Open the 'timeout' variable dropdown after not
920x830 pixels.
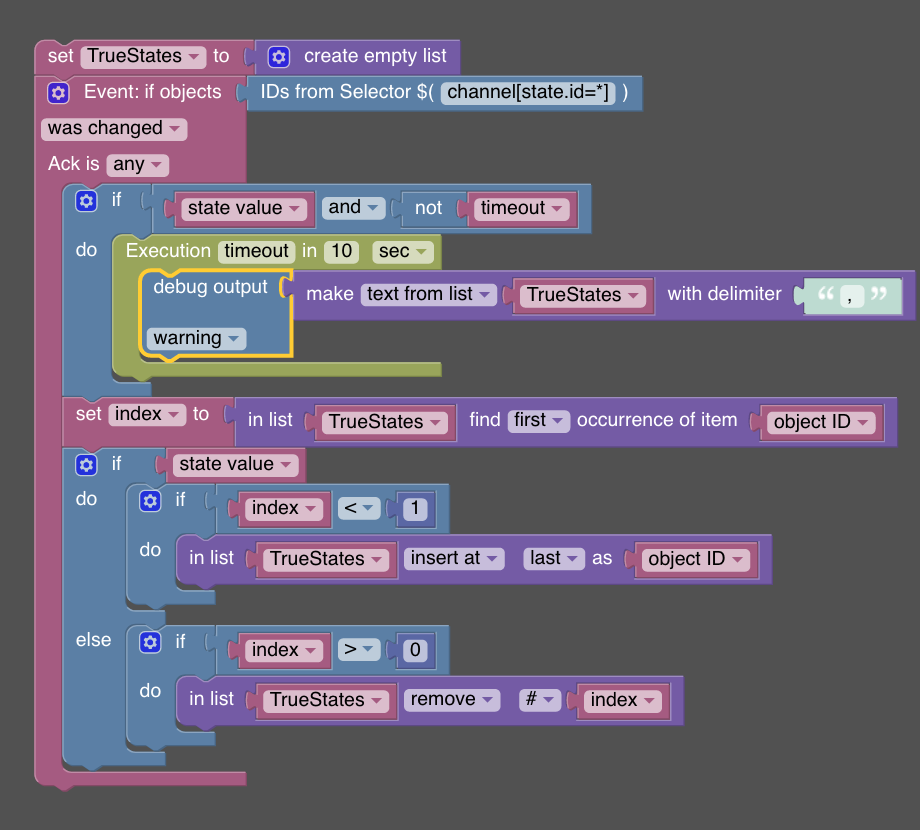coord(521,208)
